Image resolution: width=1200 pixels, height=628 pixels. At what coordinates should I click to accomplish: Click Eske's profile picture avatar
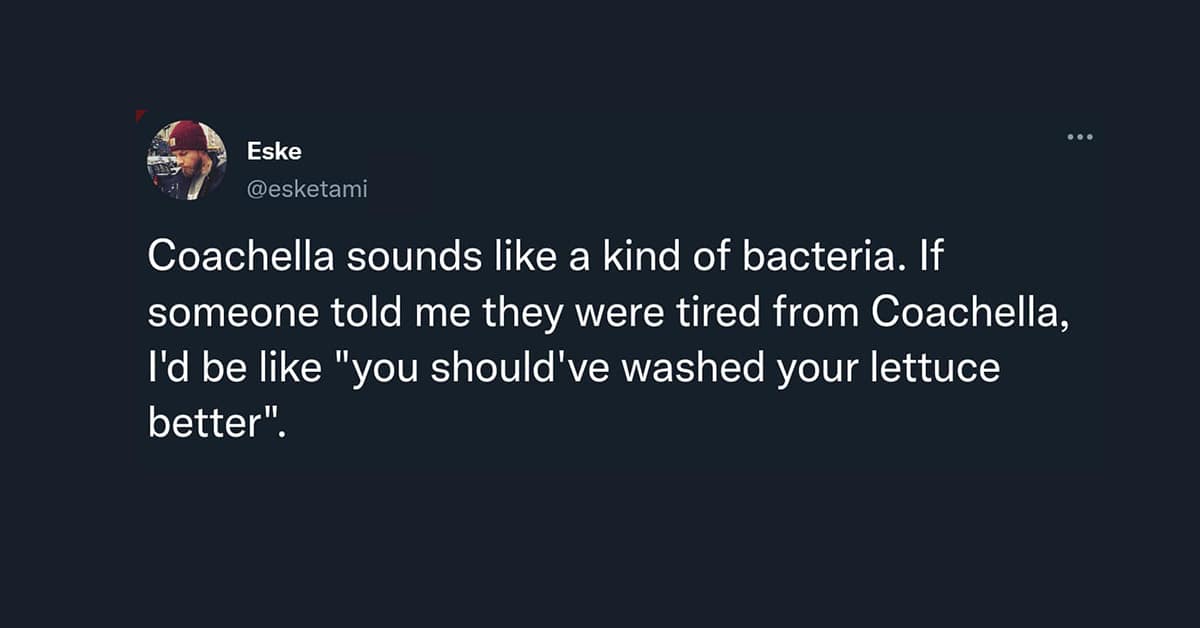[x=187, y=160]
